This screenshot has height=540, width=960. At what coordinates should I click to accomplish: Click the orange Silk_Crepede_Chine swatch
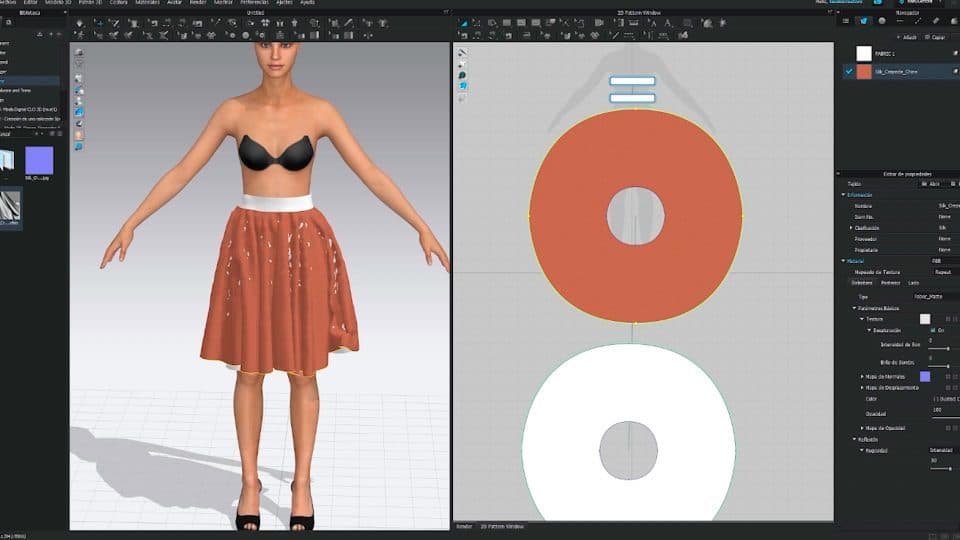point(864,72)
